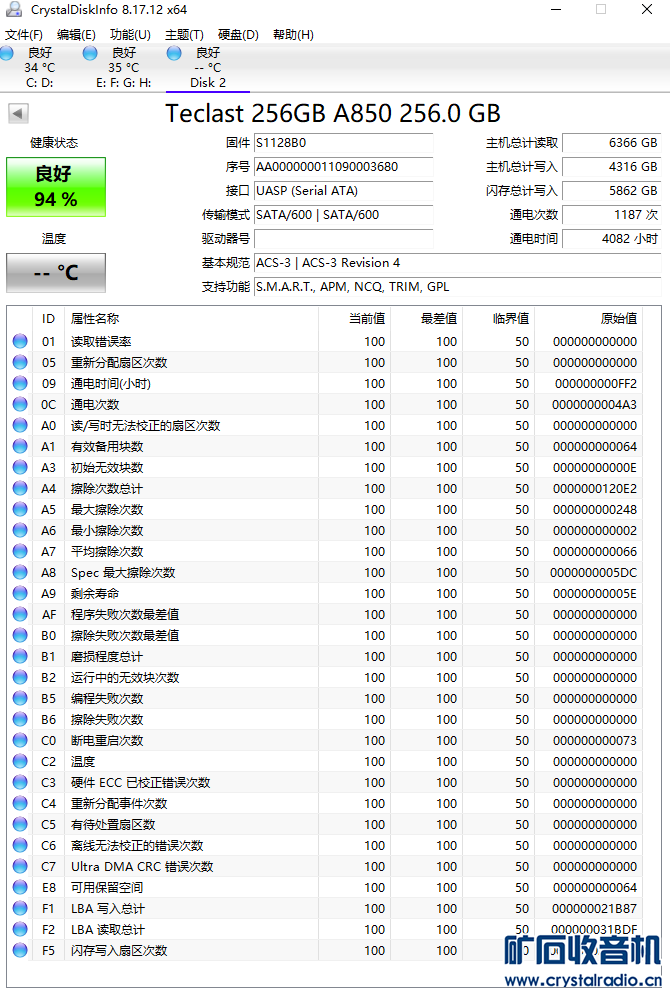Screen dimensions: 670x993
Task: Click status orb for attribute AF
Action: [20, 614]
